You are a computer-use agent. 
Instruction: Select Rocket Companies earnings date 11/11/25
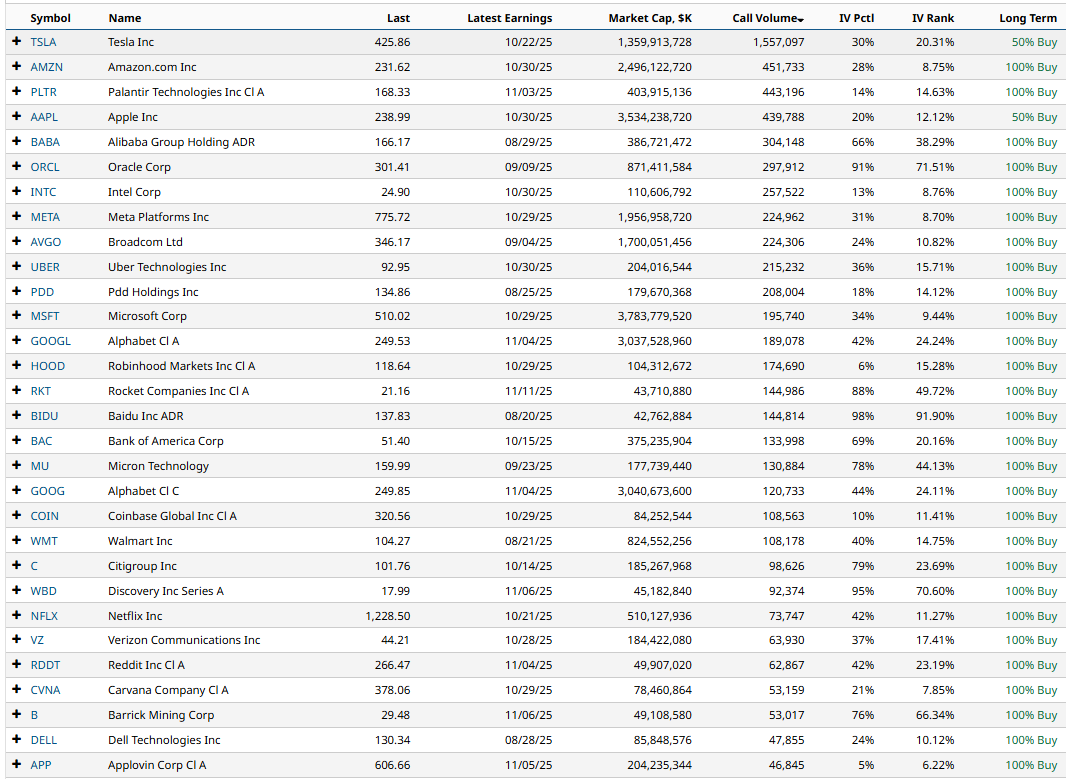[529, 391]
